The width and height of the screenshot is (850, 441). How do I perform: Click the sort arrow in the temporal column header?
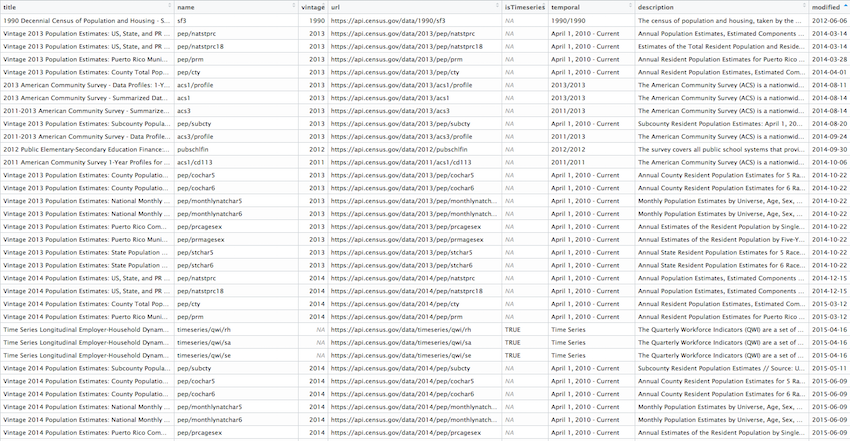click(629, 7)
